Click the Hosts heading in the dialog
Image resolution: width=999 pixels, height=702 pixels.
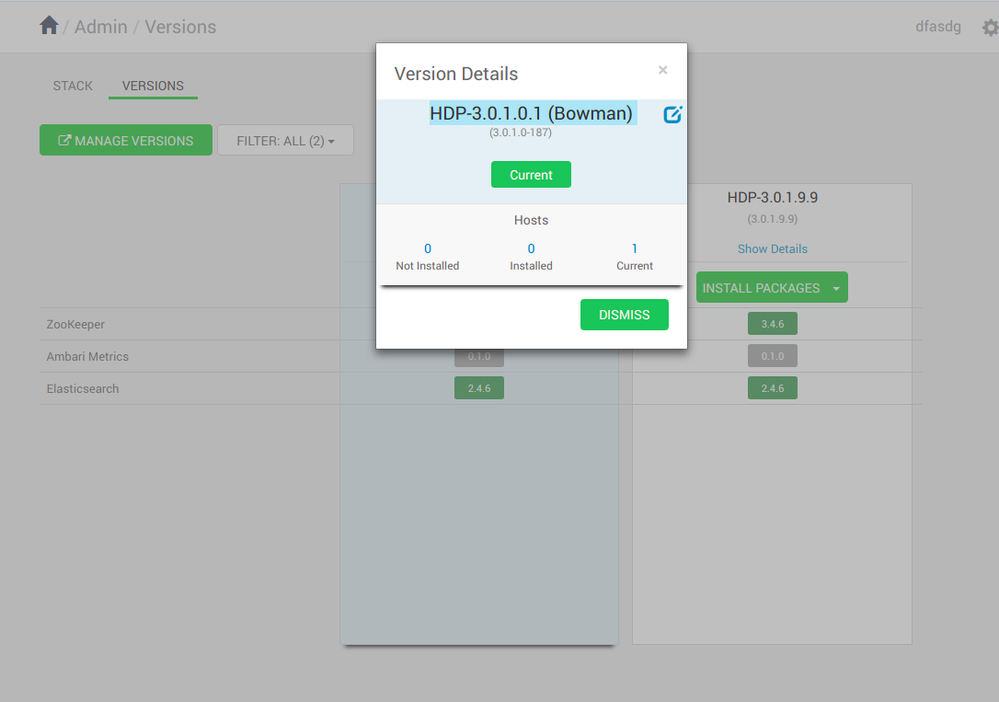pyautogui.click(x=531, y=220)
